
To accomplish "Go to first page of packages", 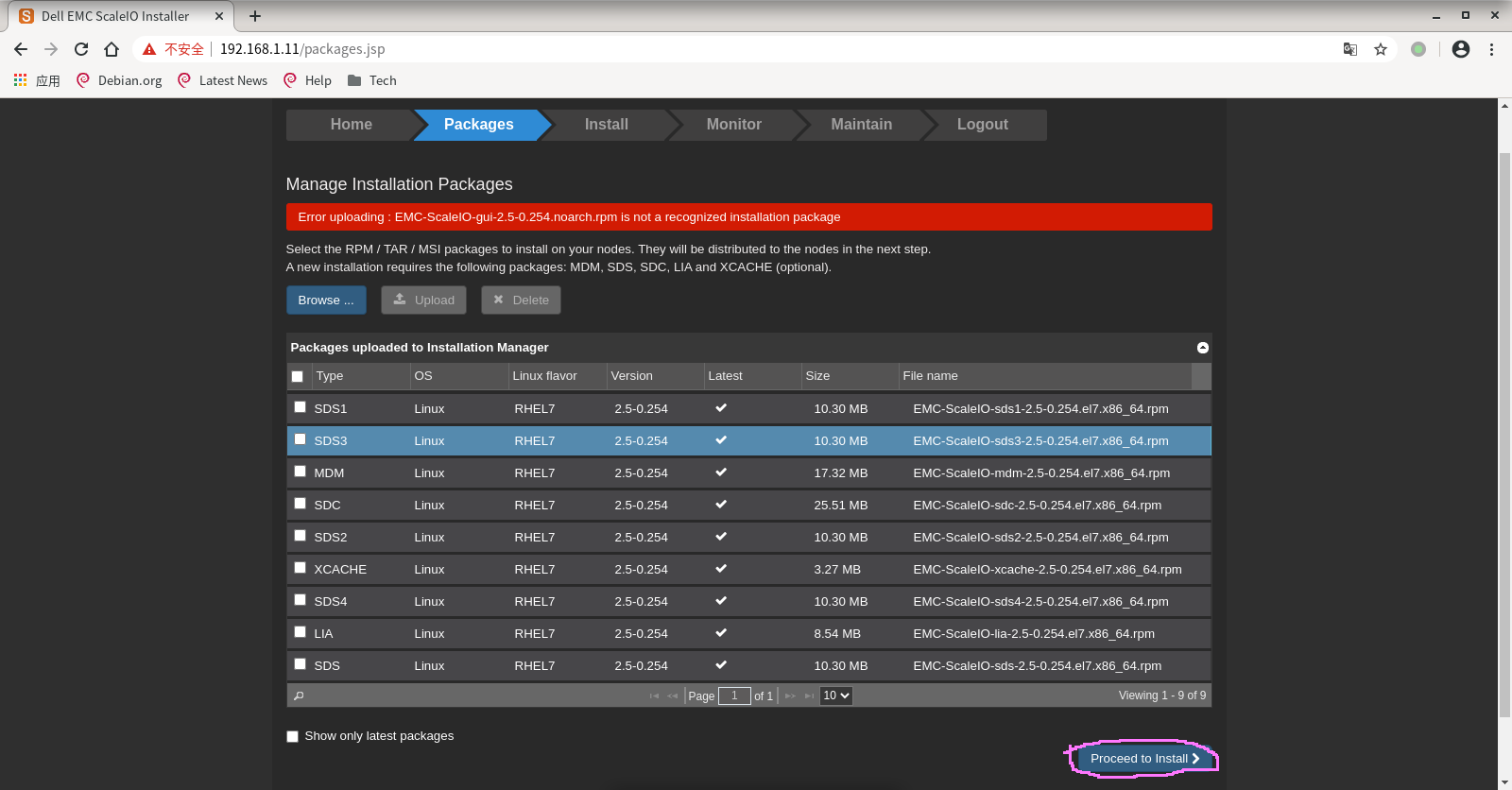I will point(654,696).
